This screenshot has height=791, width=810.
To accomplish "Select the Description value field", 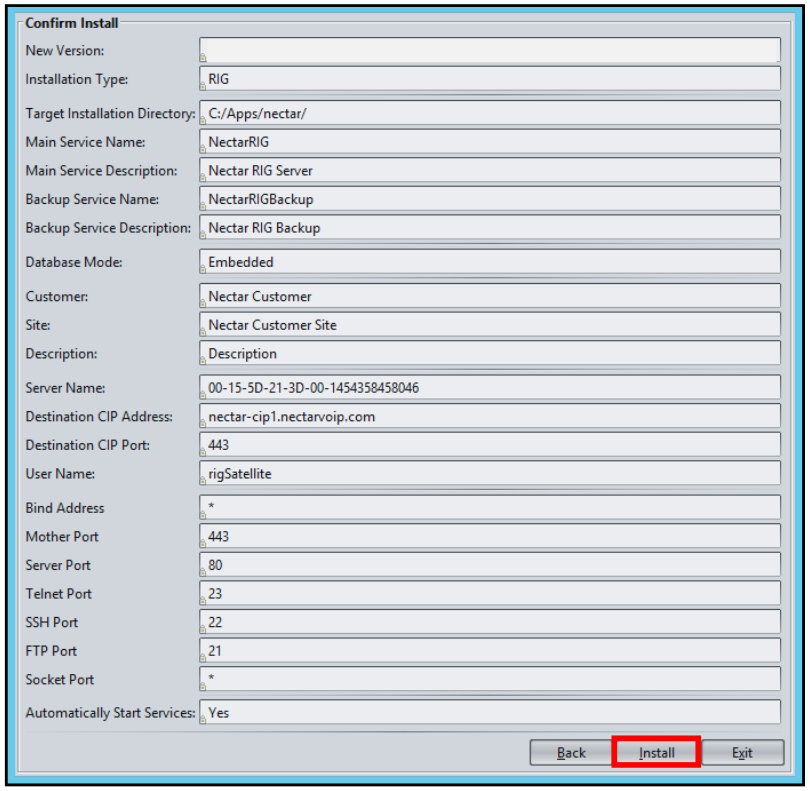I will (x=490, y=353).
